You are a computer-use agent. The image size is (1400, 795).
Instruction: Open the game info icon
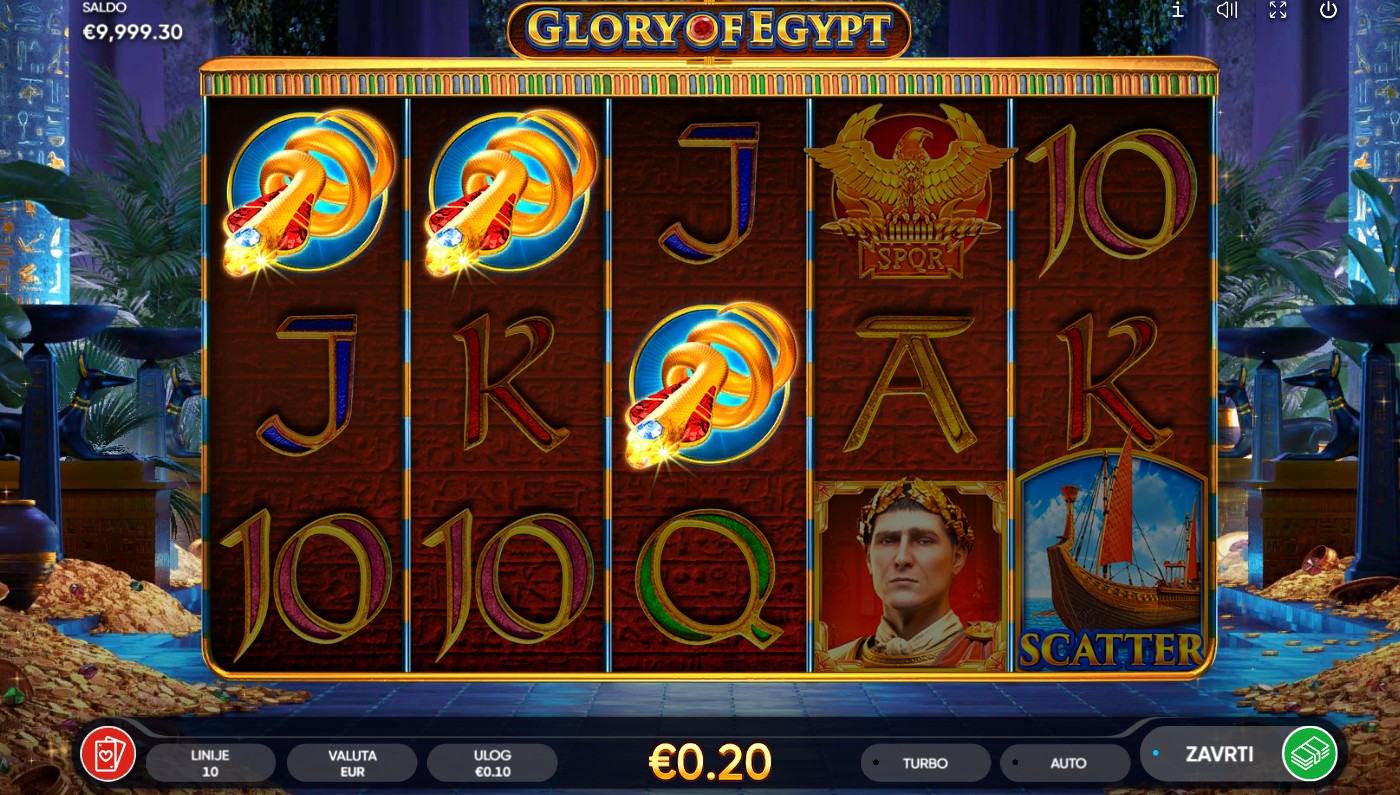pos(1178,10)
